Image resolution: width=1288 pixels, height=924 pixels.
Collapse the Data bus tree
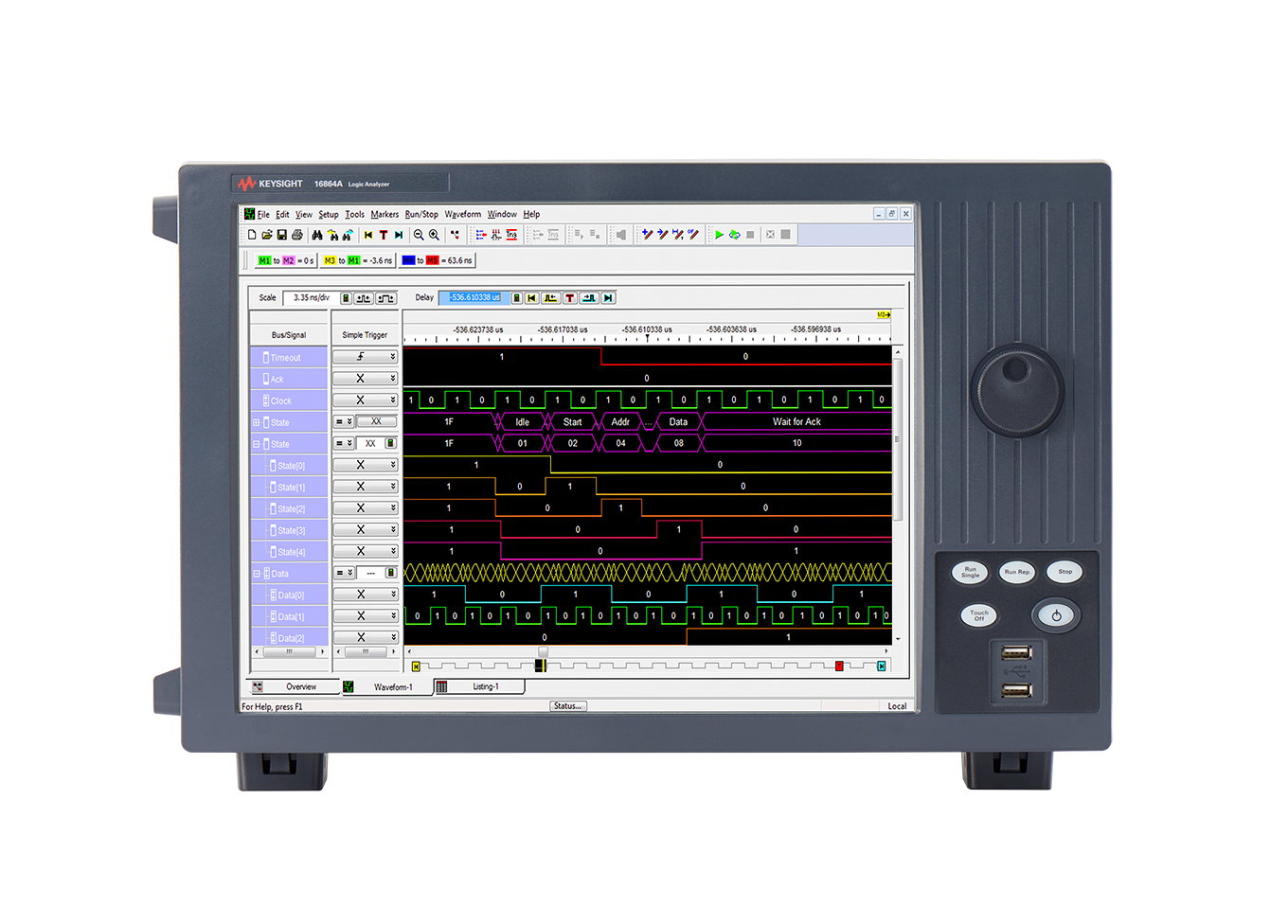pos(257,573)
